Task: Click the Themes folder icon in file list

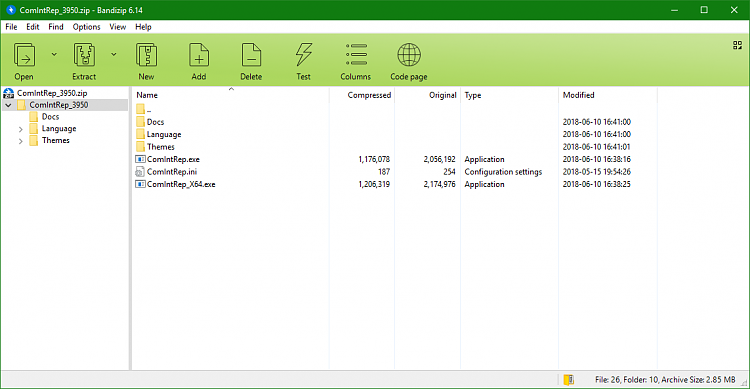Action: (x=140, y=146)
